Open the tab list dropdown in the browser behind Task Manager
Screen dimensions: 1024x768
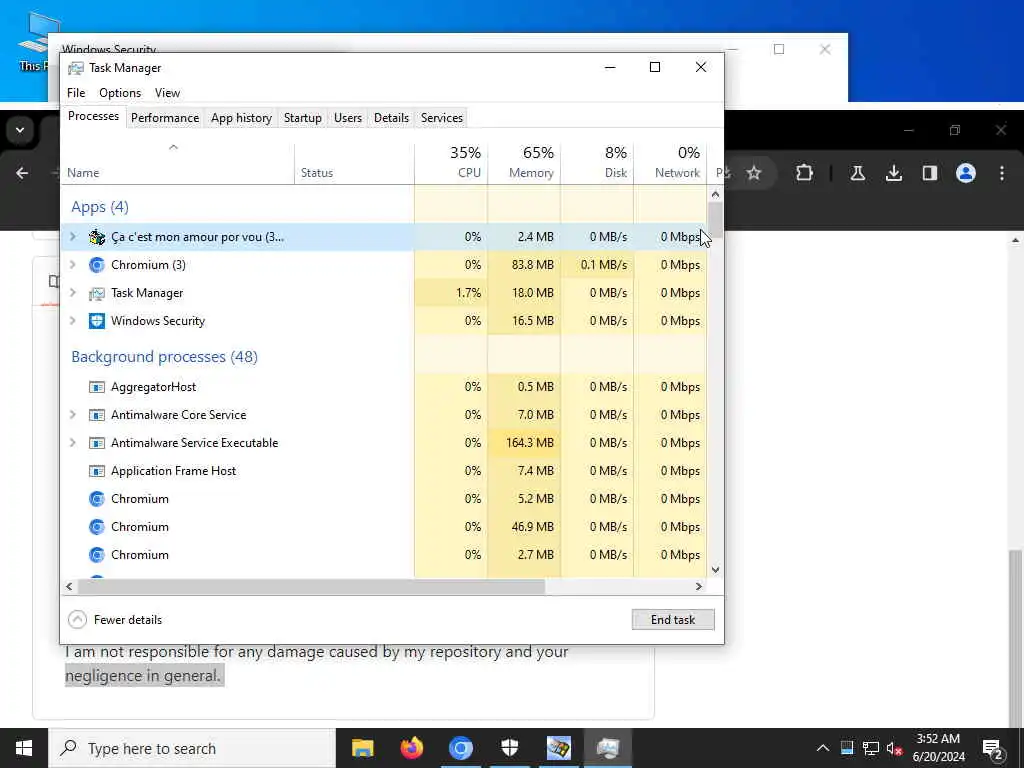(20, 130)
